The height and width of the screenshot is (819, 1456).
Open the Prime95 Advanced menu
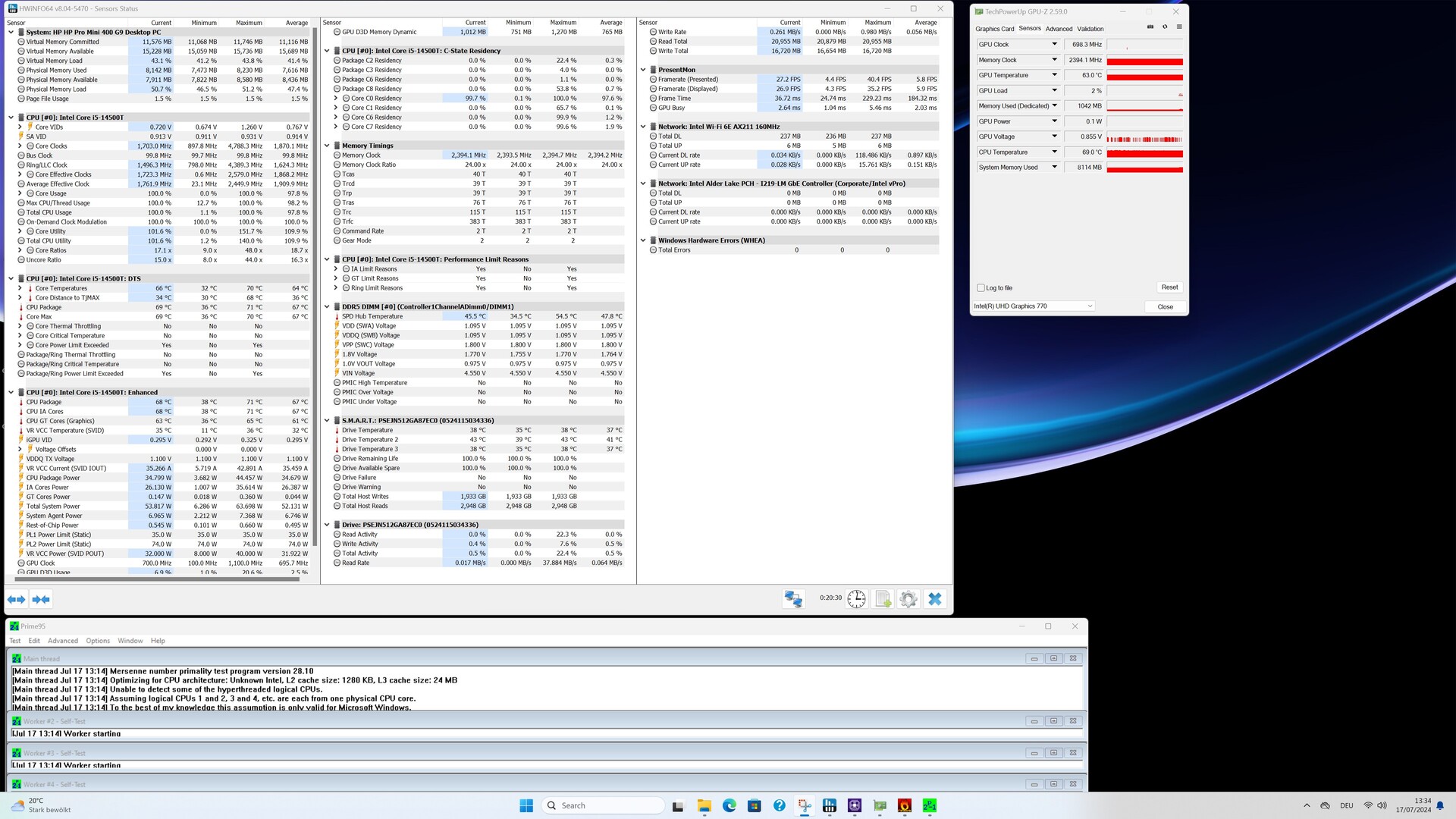coord(62,641)
